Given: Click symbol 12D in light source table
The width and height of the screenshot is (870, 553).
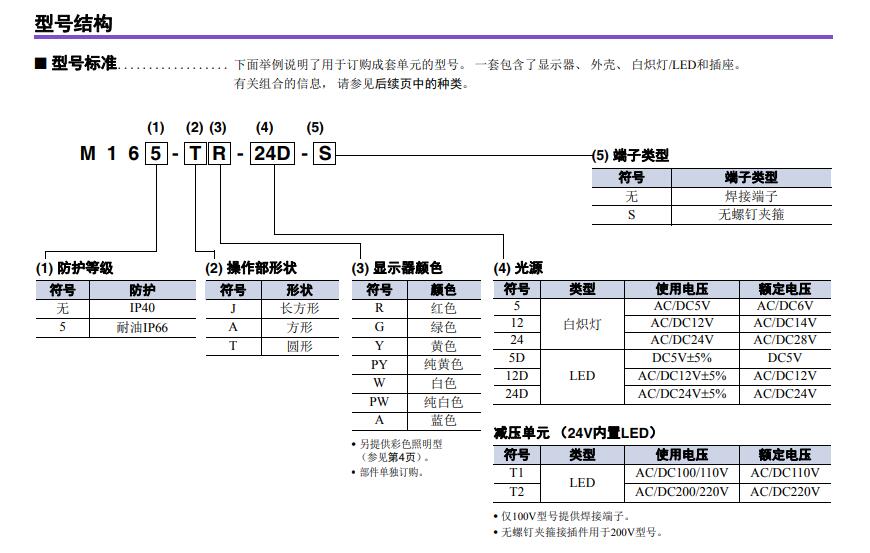Looking at the screenshot, I should [517, 376].
